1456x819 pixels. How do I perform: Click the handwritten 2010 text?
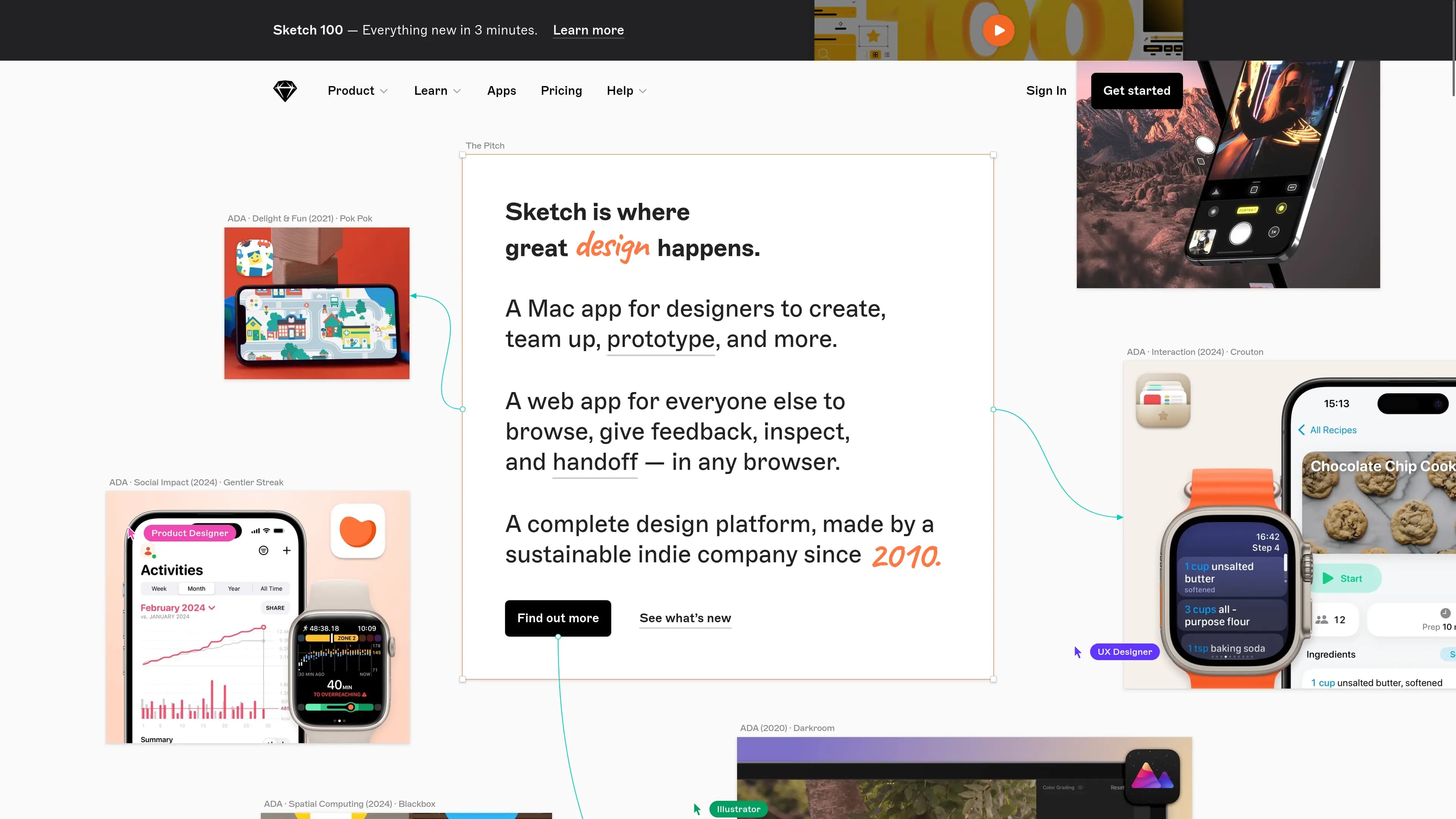click(x=907, y=556)
